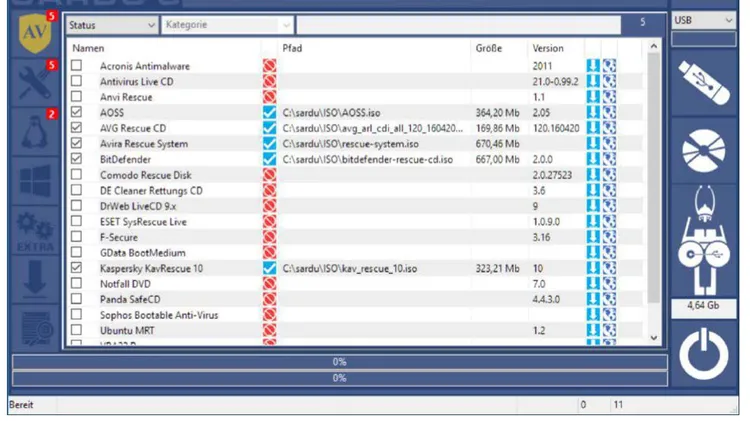The height and width of the screenshot is (421, 750).
Task: Open the Status filter dropdown
Action: [111, 25]
